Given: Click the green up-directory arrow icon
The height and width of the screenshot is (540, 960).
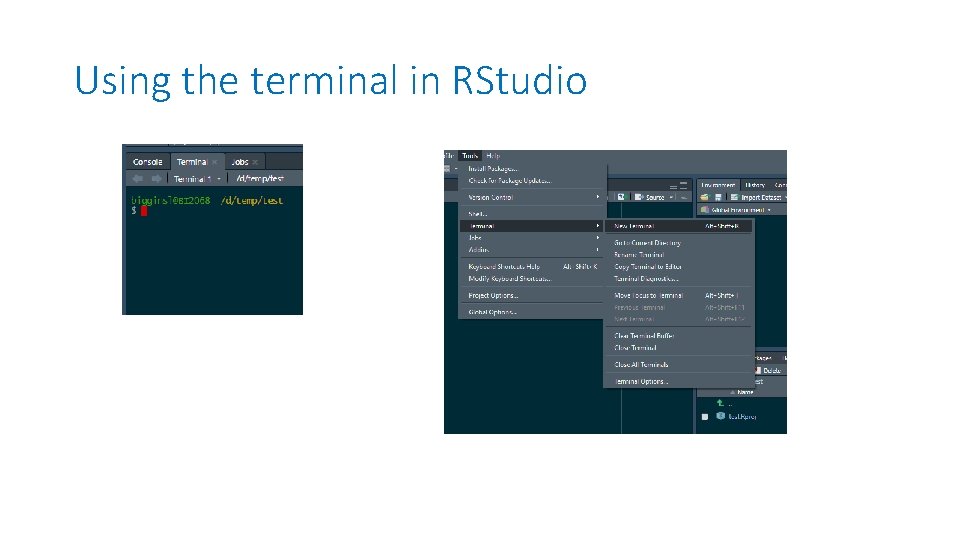Looking at the screenshot, I should point(721,403).
